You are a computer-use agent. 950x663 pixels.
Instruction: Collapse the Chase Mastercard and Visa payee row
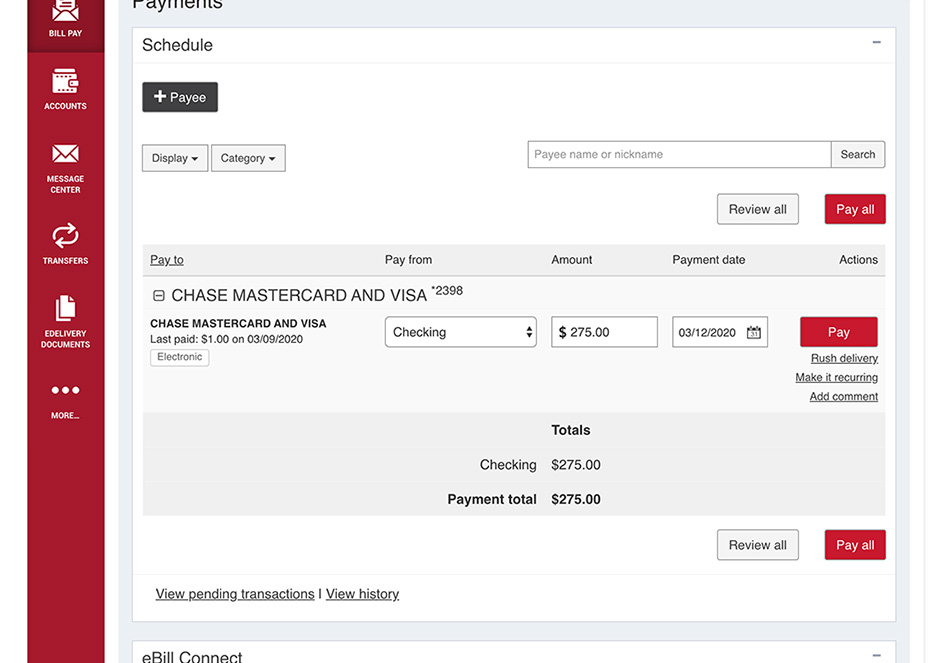pyautogui.click(x=158, y=296)
